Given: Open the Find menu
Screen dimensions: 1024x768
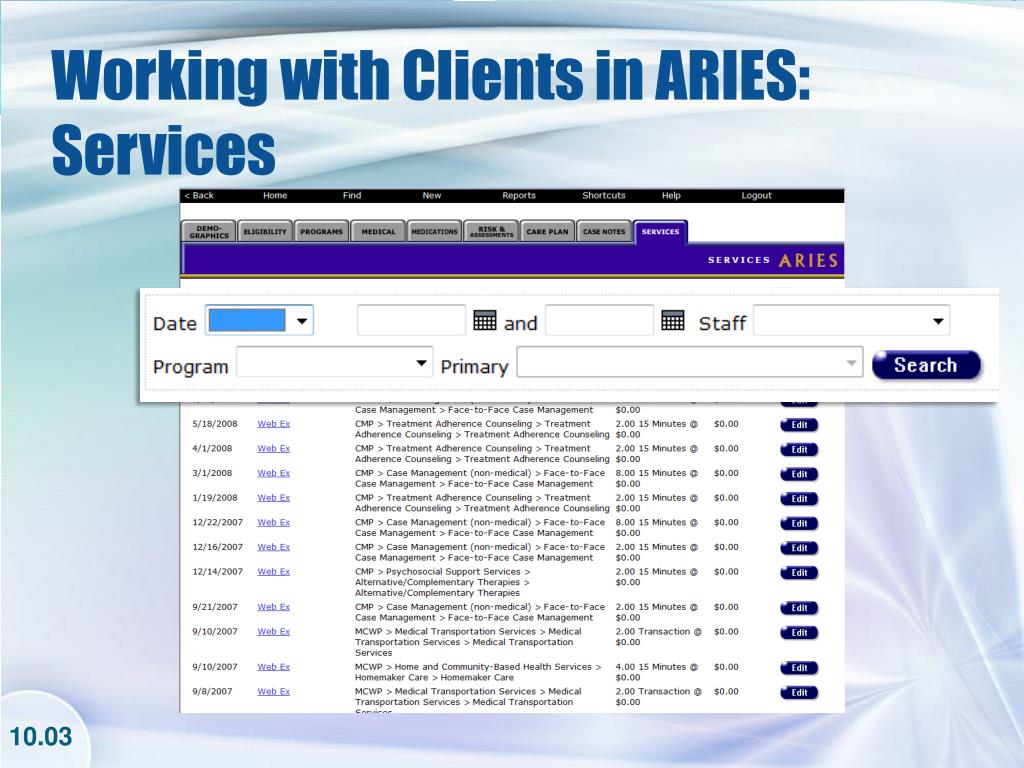Looking at the screenshot, I should coord(352,195).
